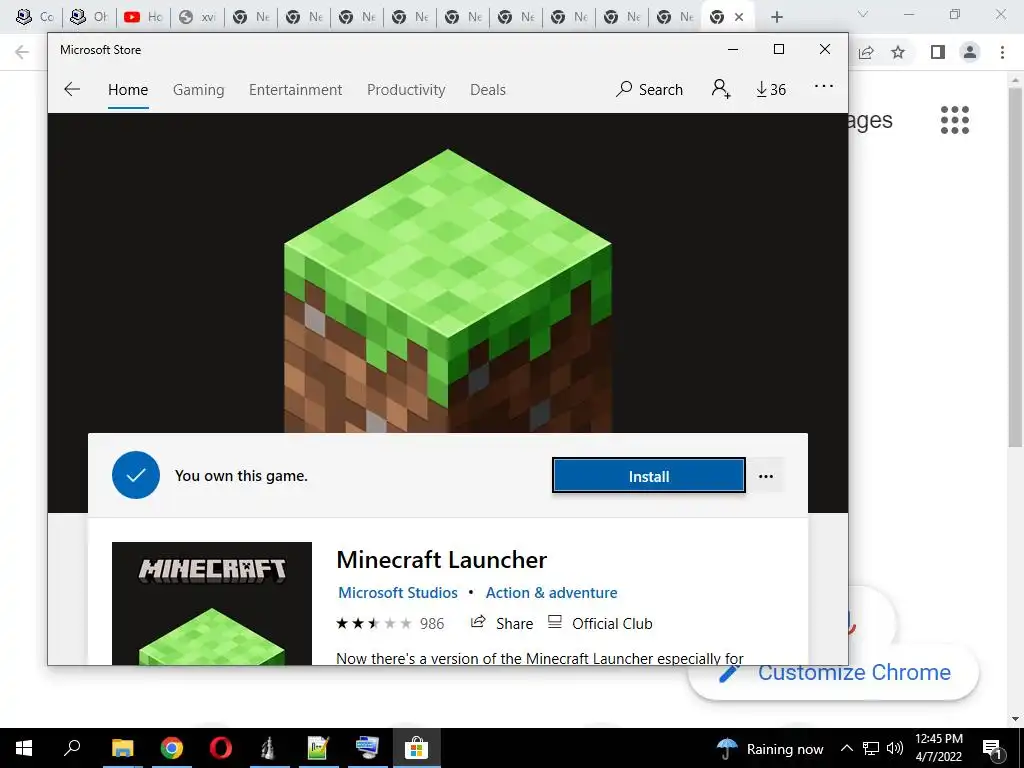Share this page from Chrome toolbar
This screenshot has width=1024, height=768.
coord(866,52)
